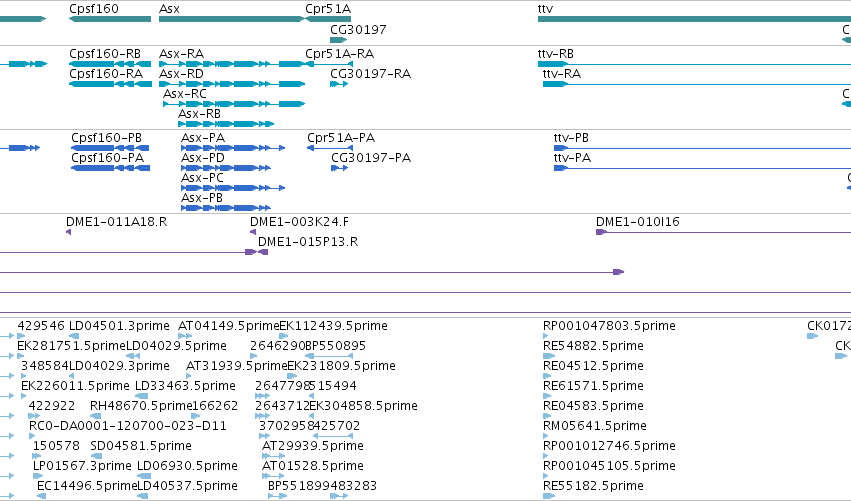Select the Asx-PD protein glyph

pyautogui.click(x=226, y=168)
